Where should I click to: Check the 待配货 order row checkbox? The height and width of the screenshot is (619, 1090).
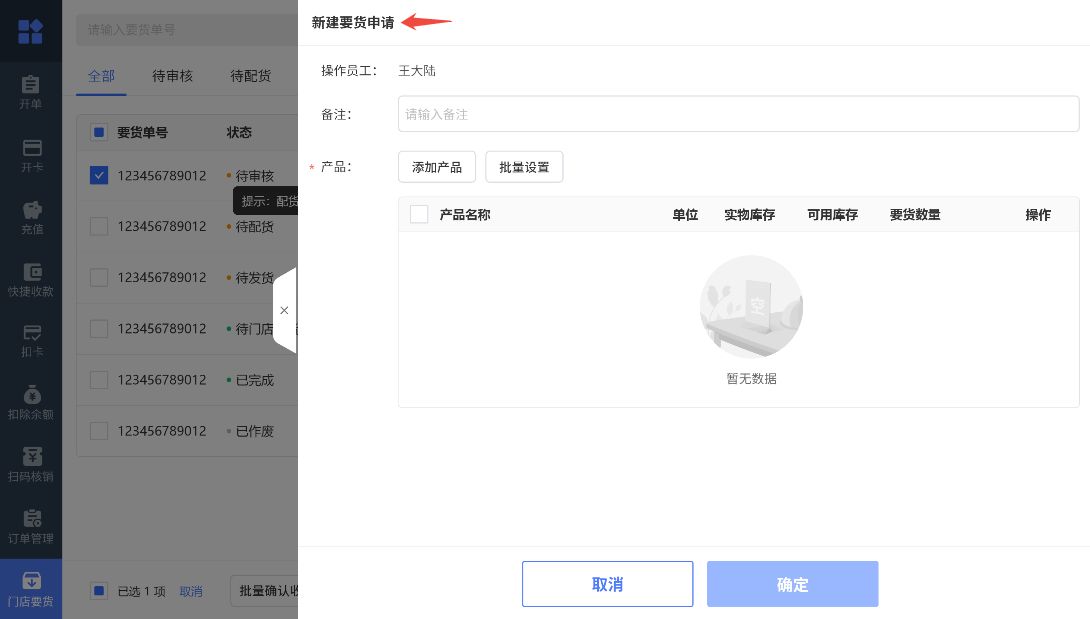coord(99,226)
